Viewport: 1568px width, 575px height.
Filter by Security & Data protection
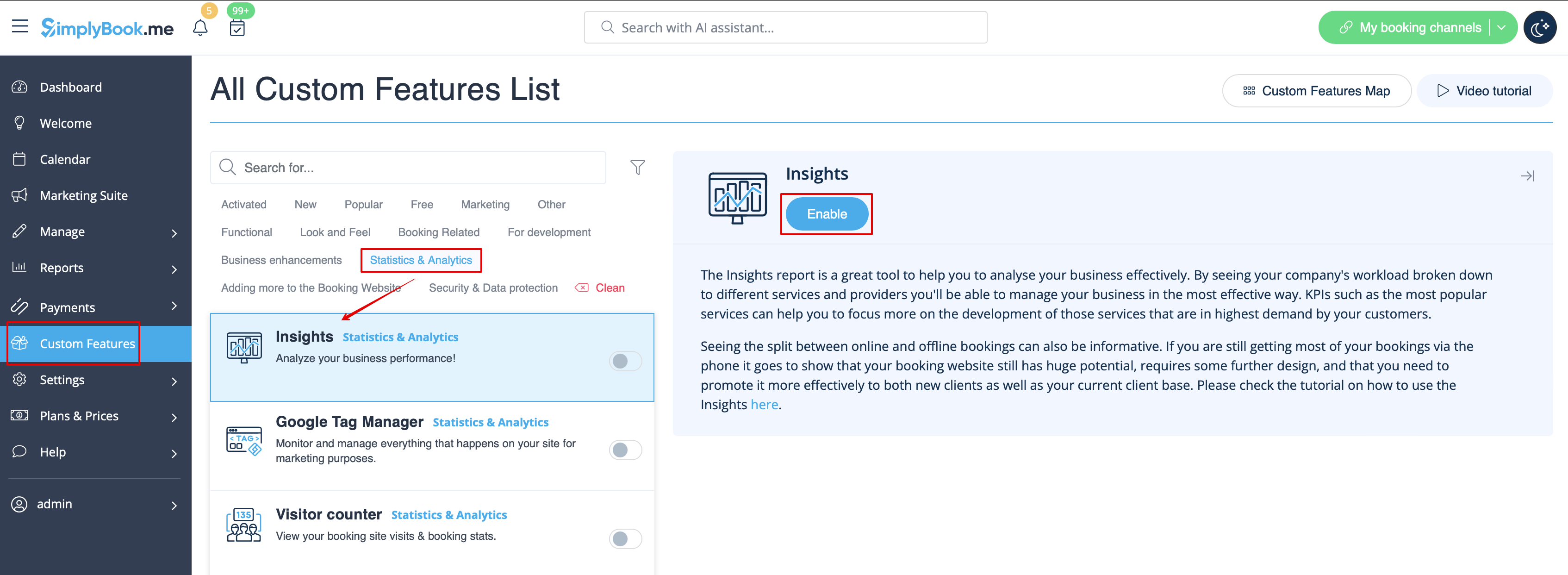coord(493,288)
